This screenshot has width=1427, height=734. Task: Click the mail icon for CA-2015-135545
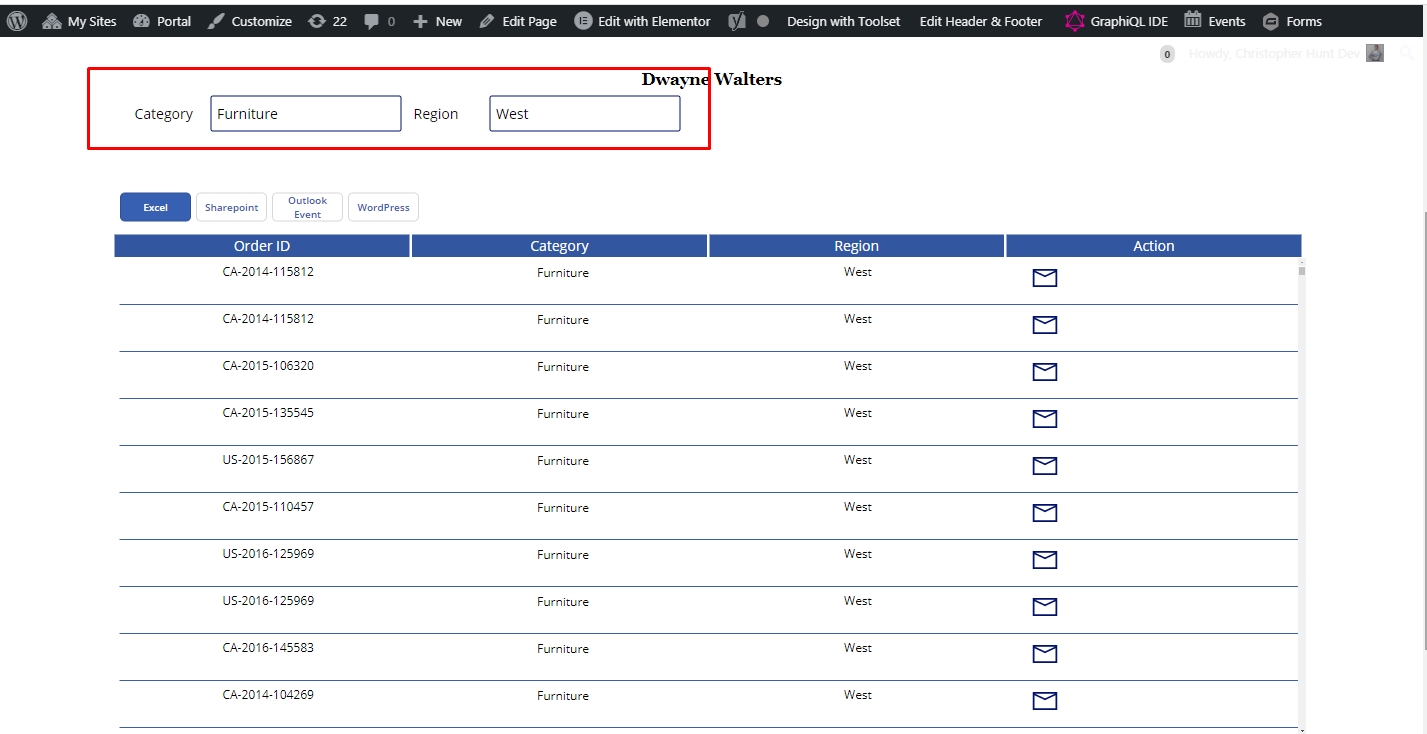1045,419
